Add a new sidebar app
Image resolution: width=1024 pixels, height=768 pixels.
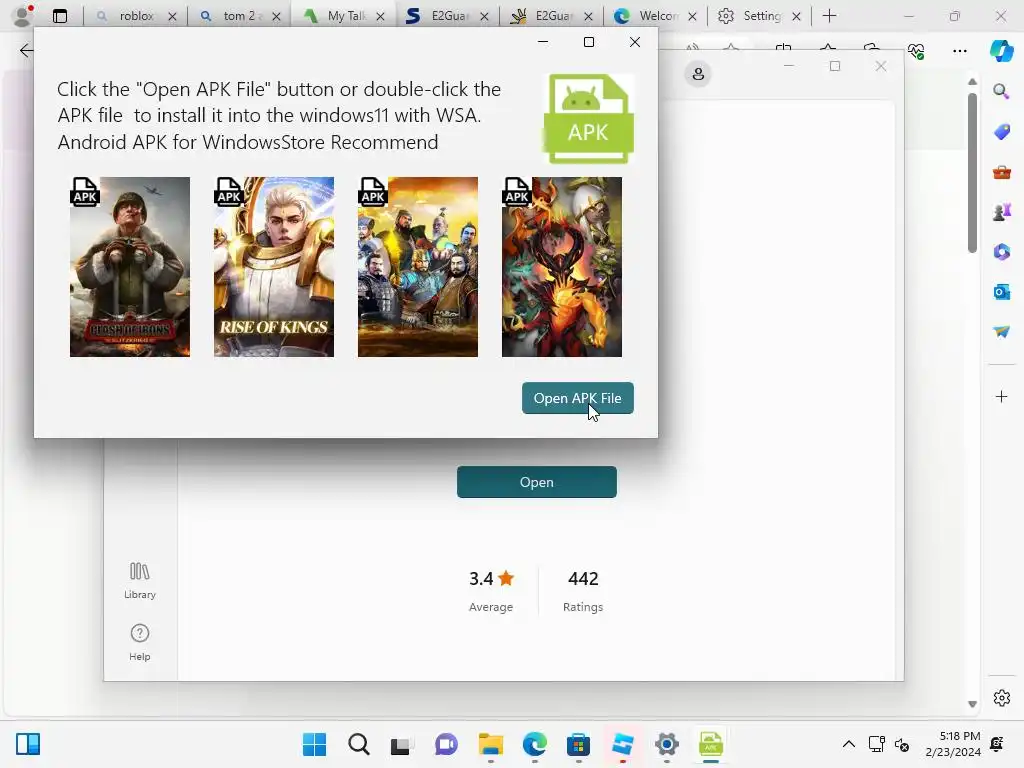point(1001,396)
